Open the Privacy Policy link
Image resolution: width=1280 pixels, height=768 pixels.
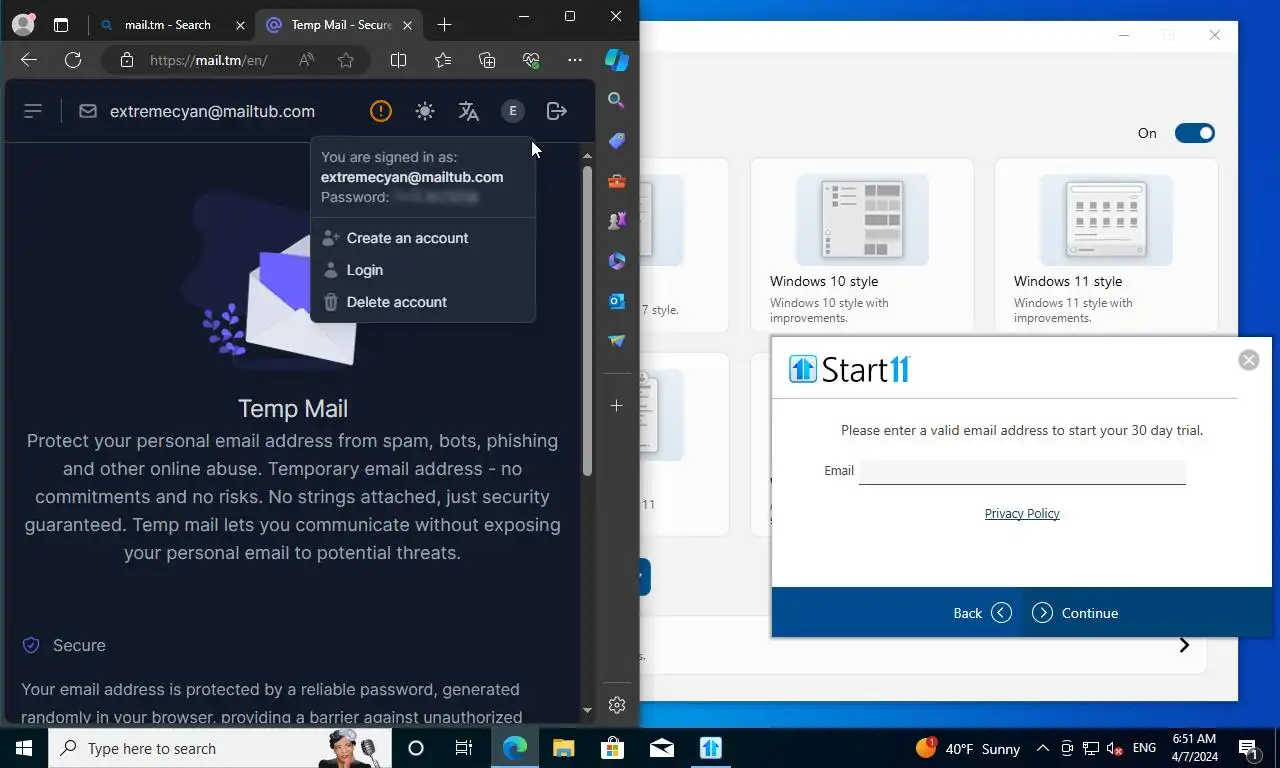click(1022, 513)
